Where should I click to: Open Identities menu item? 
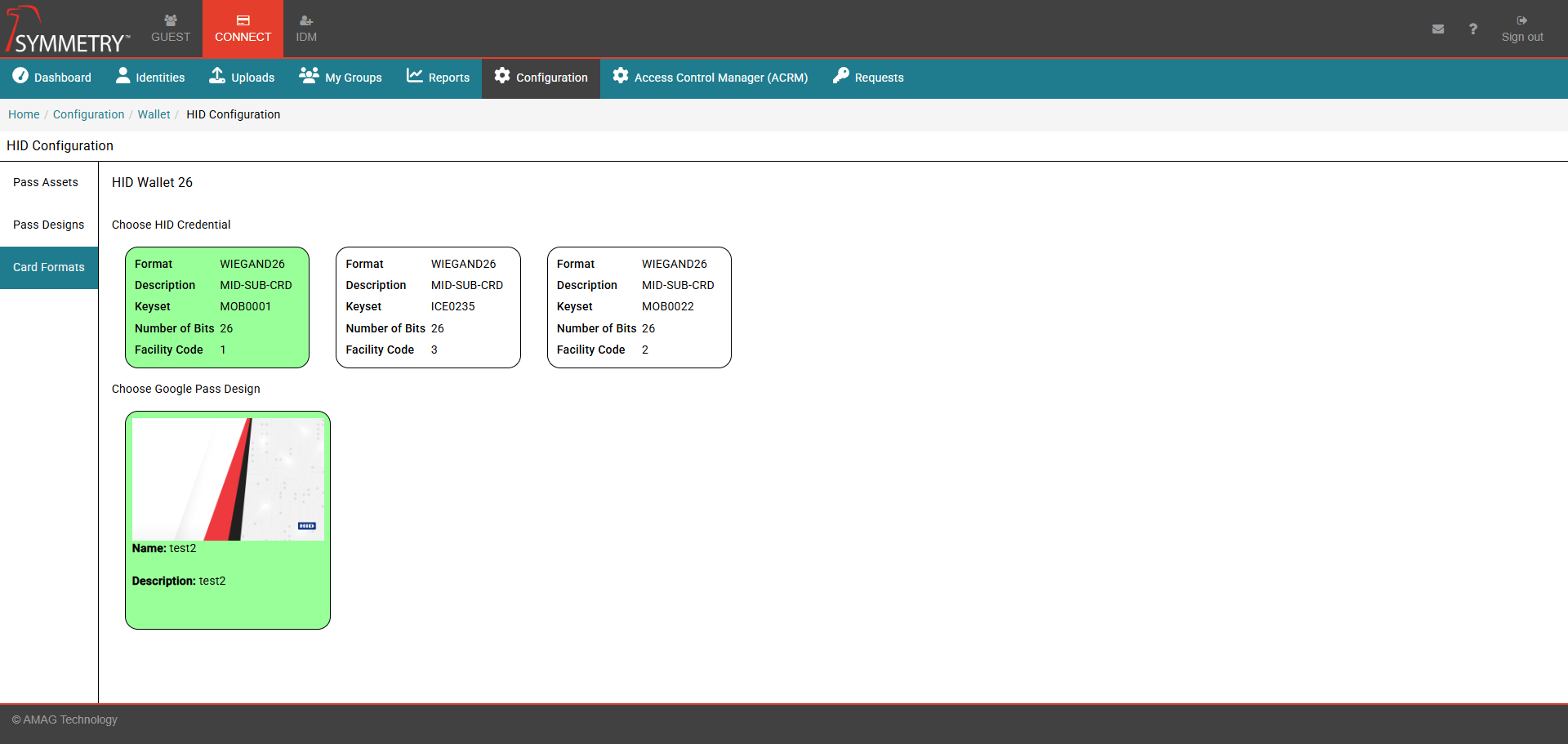click(150, 78)
